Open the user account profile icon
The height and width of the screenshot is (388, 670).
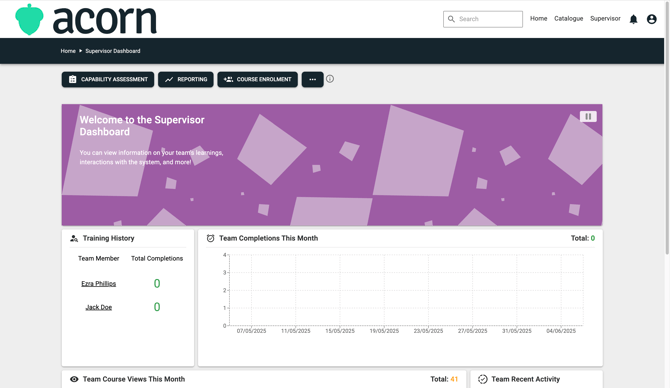pos(651,19)
